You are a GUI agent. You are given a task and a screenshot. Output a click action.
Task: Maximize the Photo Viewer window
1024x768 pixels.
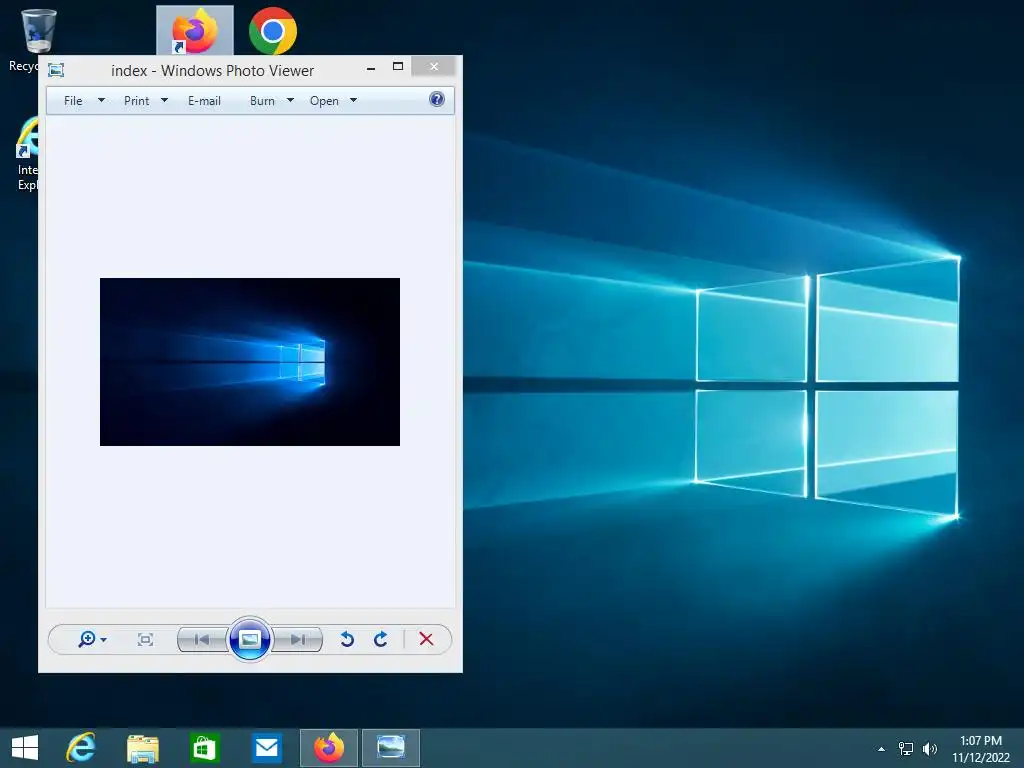tap(398, 67)
